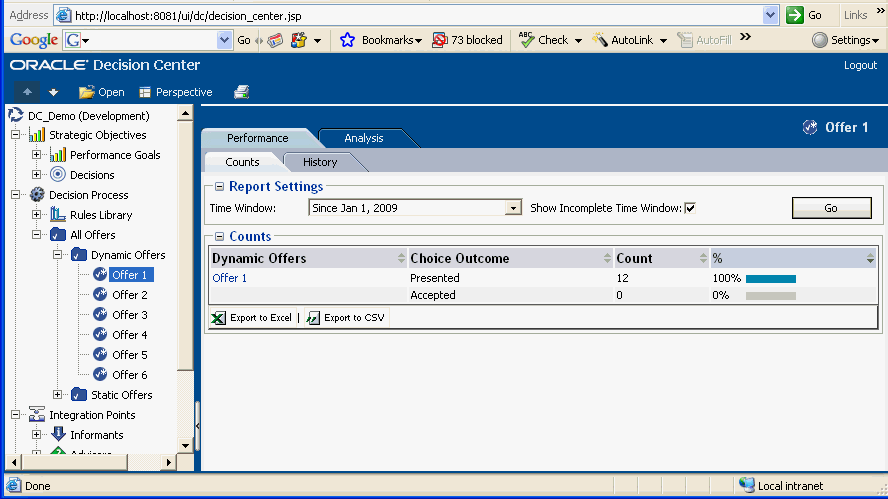The image size is (888, 499).
Task: Click the DC_Demo (Development) root icon
Action: [x=16, y=116]
